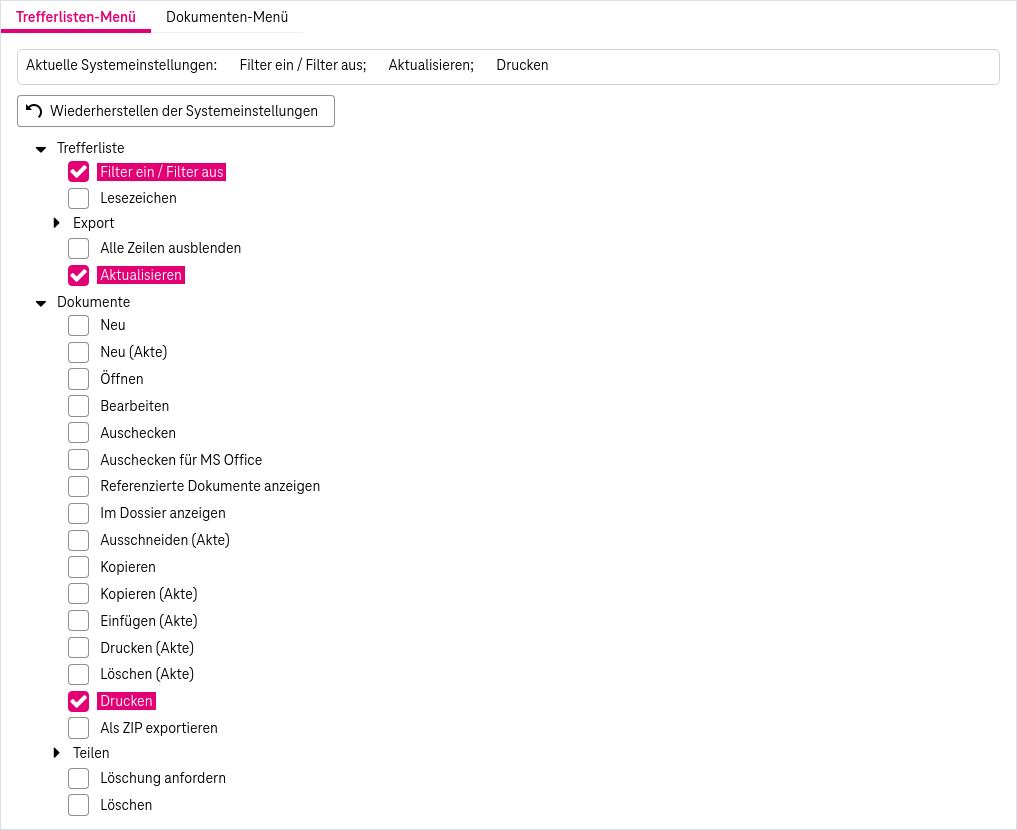Image resolution: width=1017 pixels, height=830 pixels.
Task: Tick Im Dossier anzeigen checkbox
Action: (78, 513)
